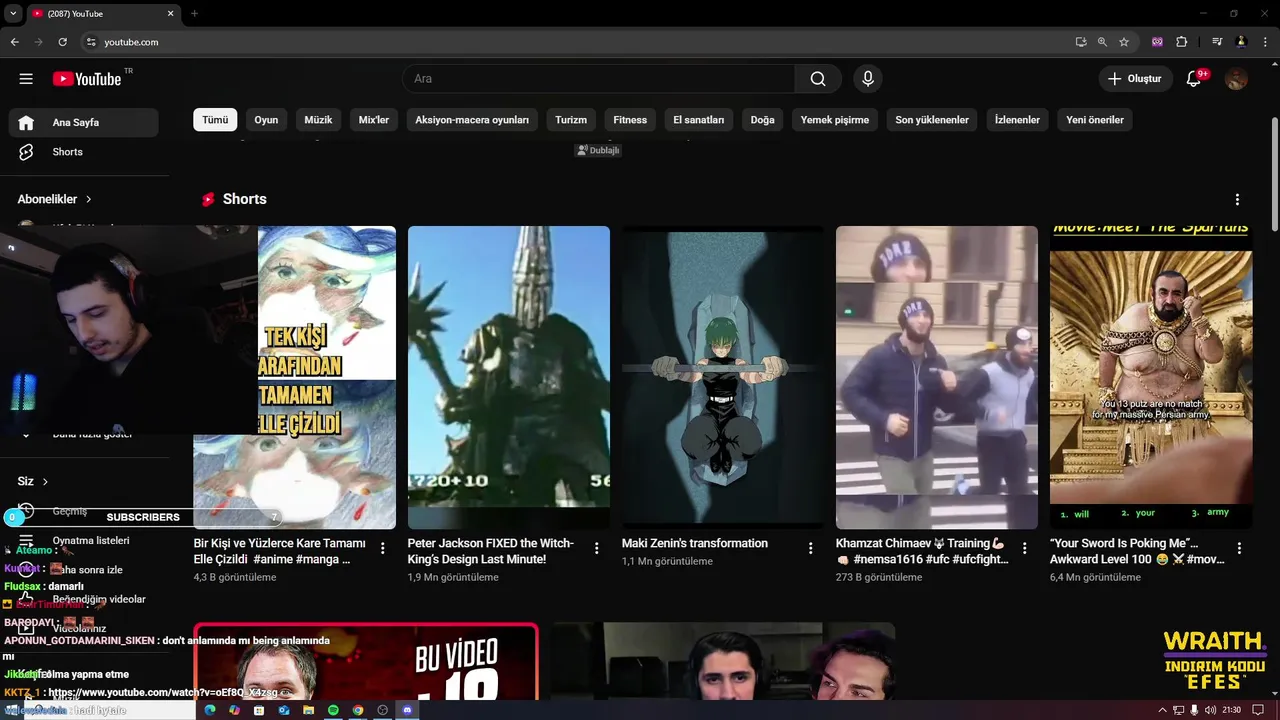
Task: Click the YouTube Ara search field
Action: [598, 79]
